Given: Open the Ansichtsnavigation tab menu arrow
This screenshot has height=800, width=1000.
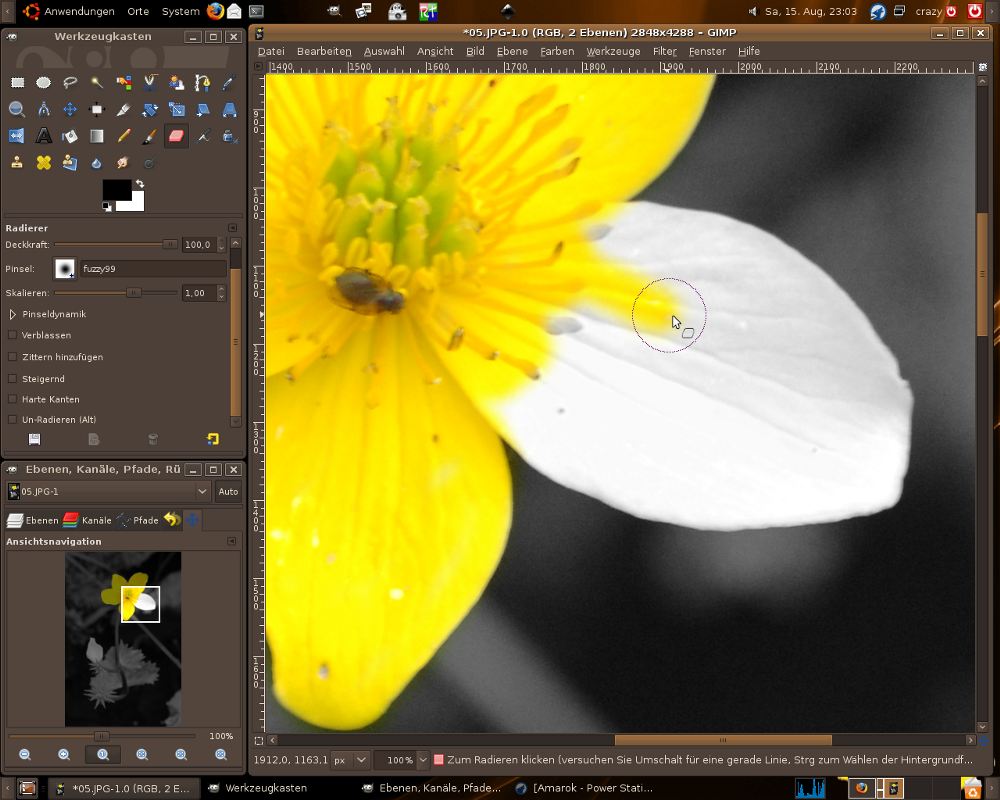Looking at the screenshot, I should tap(232, 541).
